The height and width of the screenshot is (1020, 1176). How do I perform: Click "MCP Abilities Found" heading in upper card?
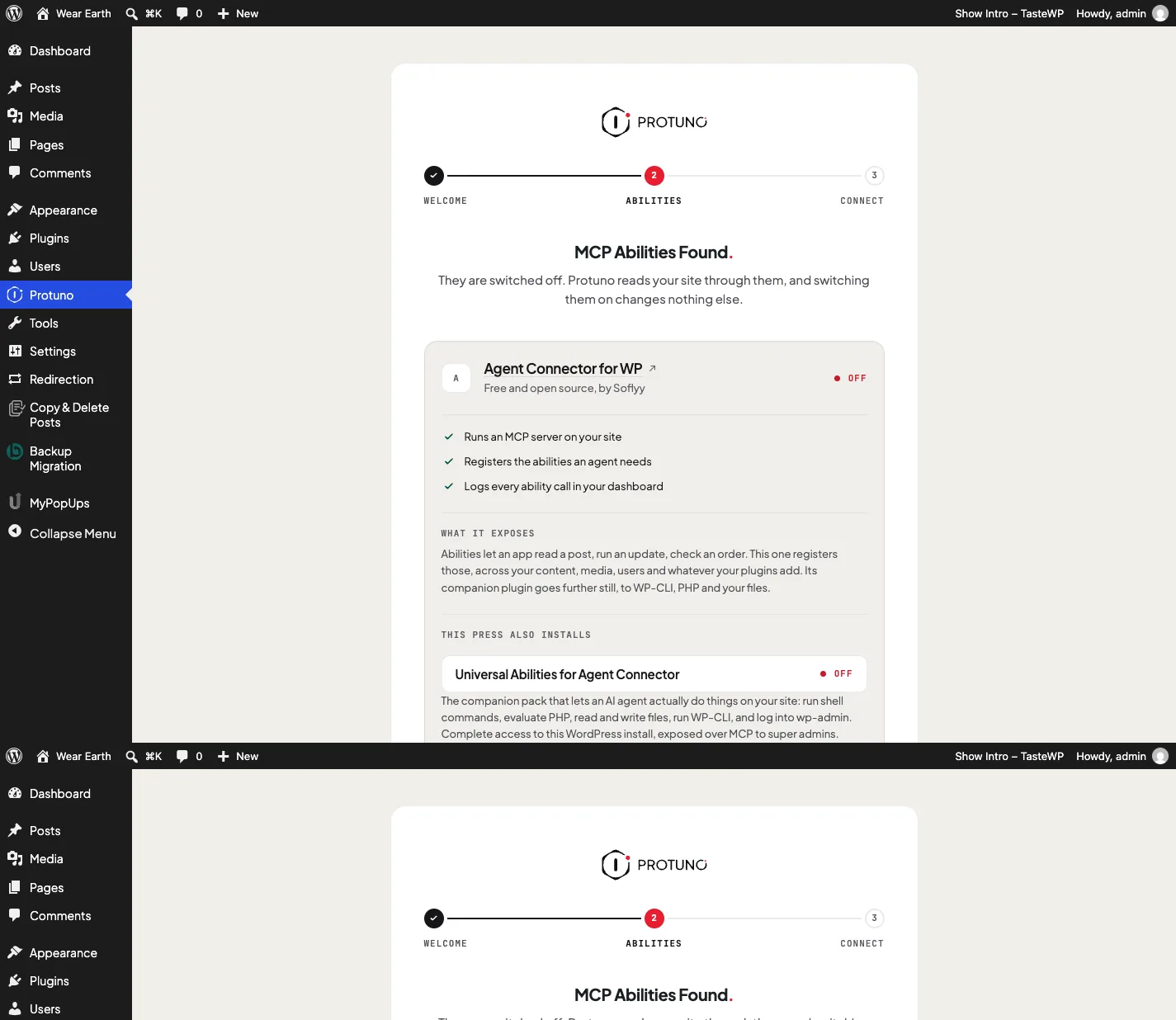tap(654, 252)
